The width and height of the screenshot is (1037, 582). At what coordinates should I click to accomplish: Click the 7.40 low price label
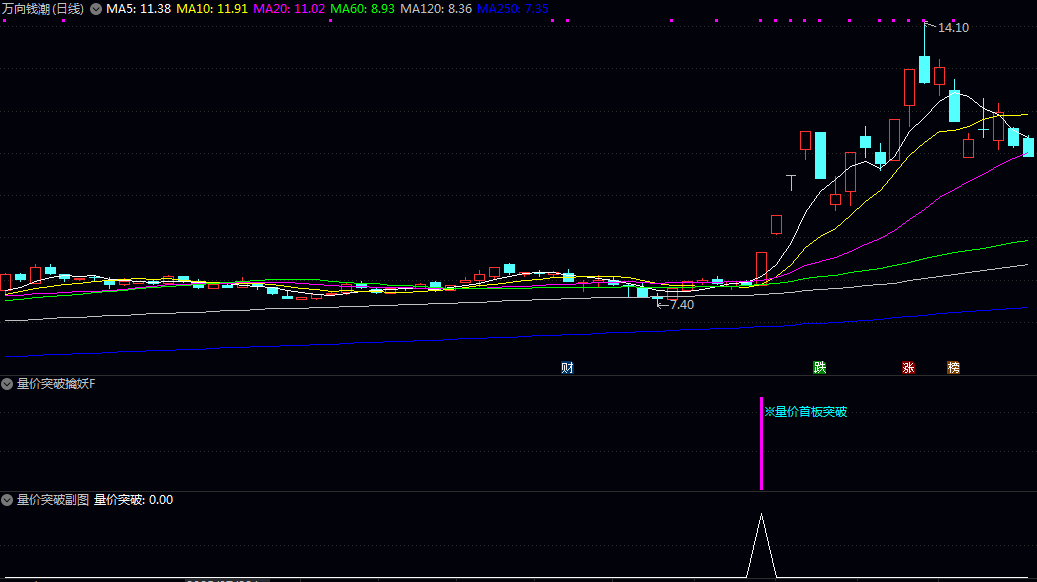point(680,304)
